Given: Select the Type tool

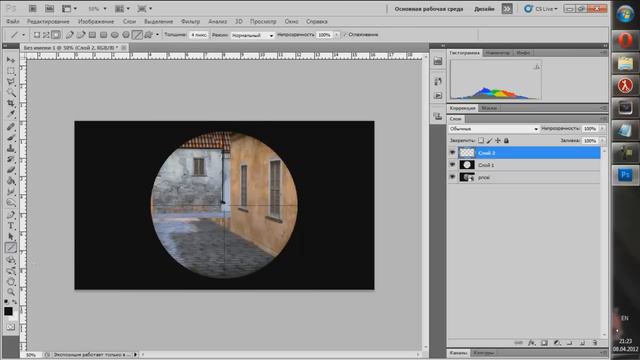Looking at the screenshot, I should (x=11, y=226).
